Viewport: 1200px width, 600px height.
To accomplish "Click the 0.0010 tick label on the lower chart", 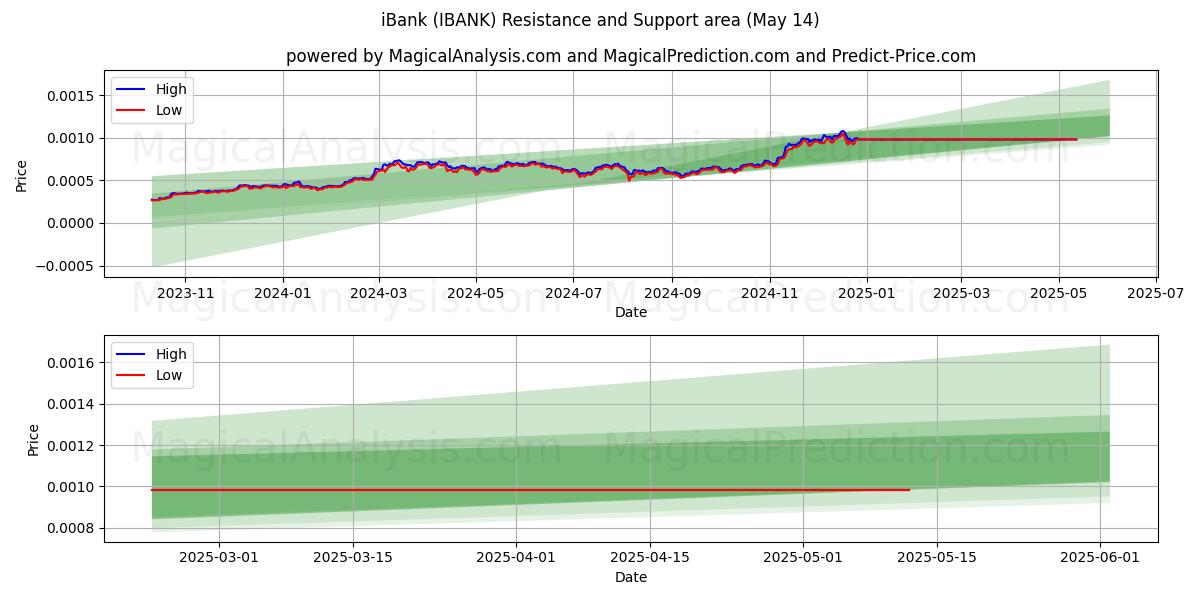I will point(72,487).
